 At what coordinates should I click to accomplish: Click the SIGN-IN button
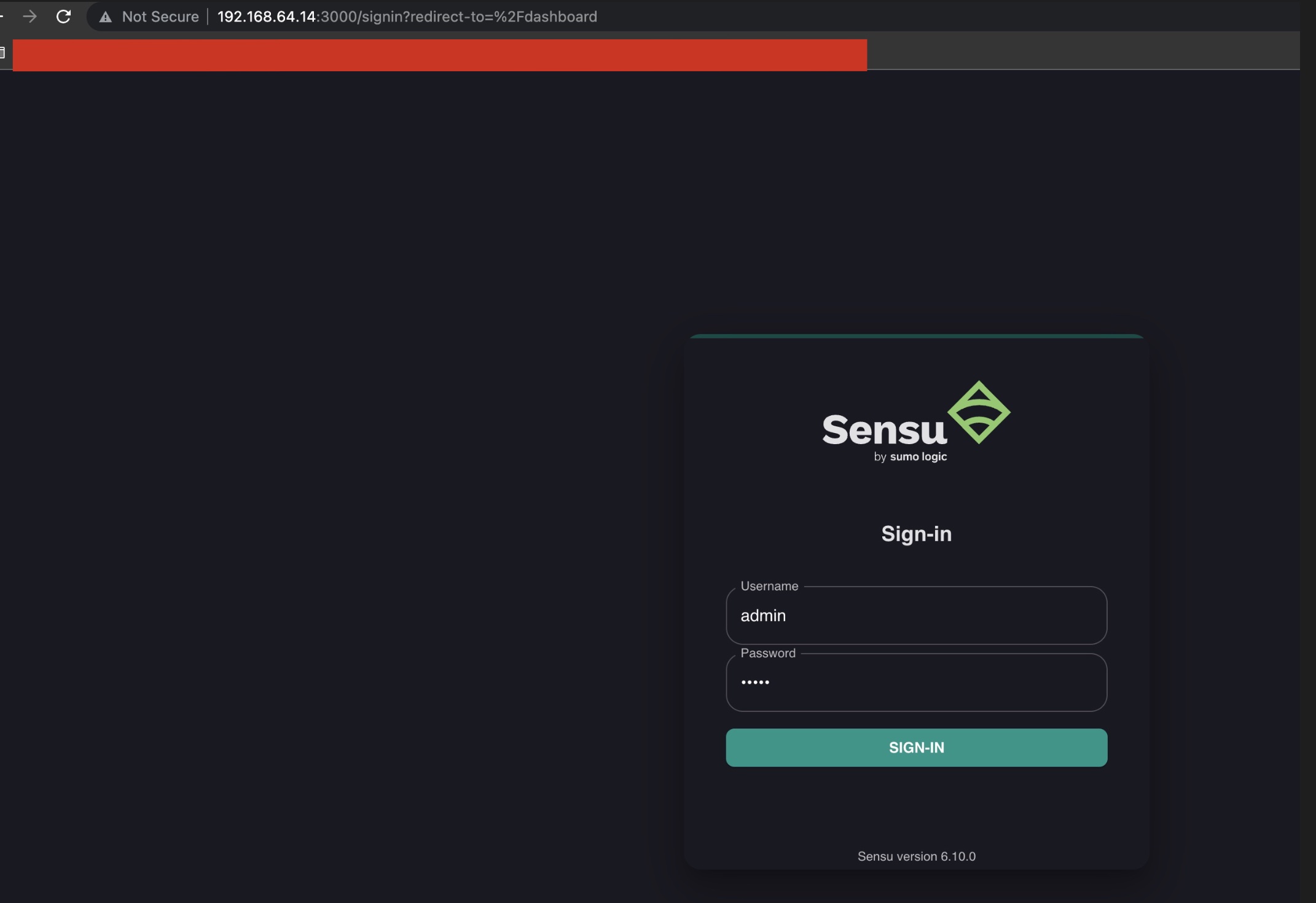click(916, 748)
